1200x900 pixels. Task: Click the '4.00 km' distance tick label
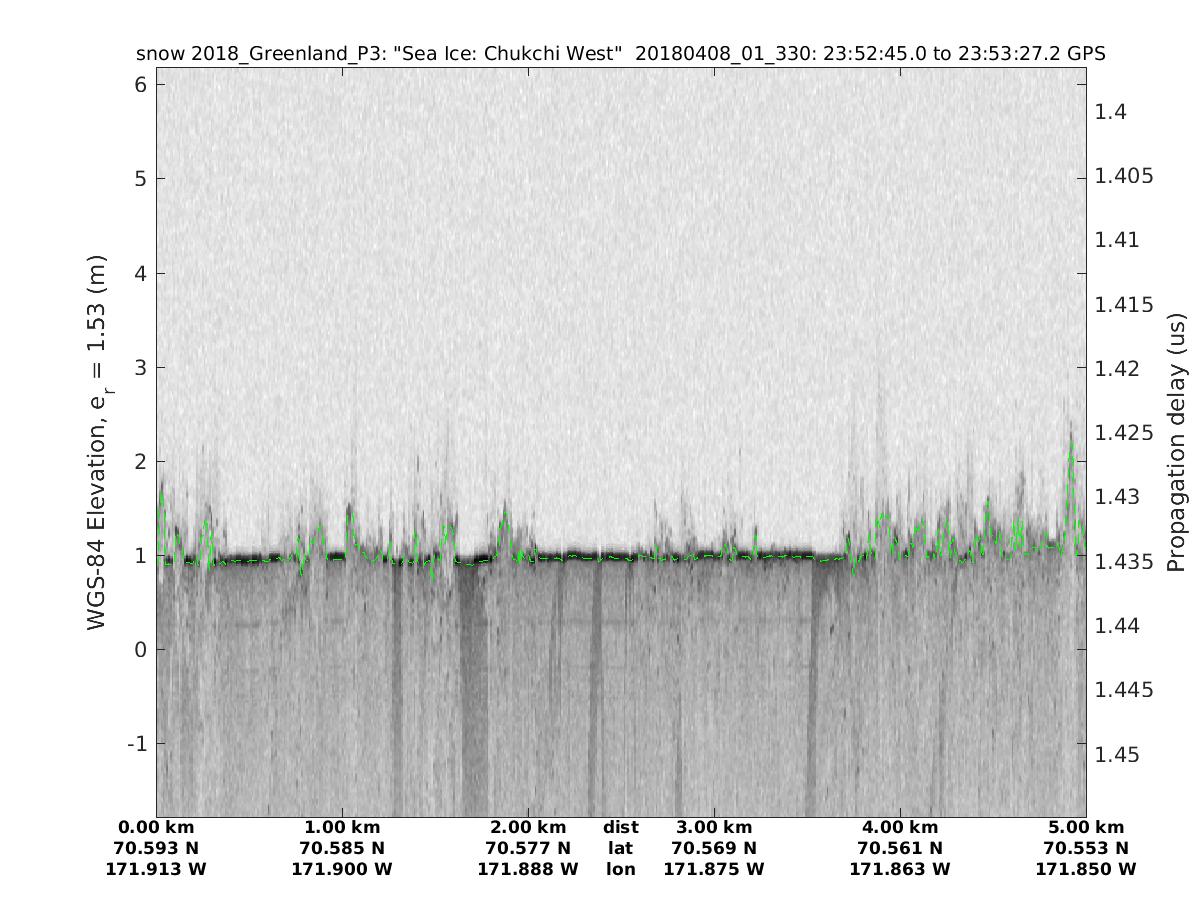point(900,827)
